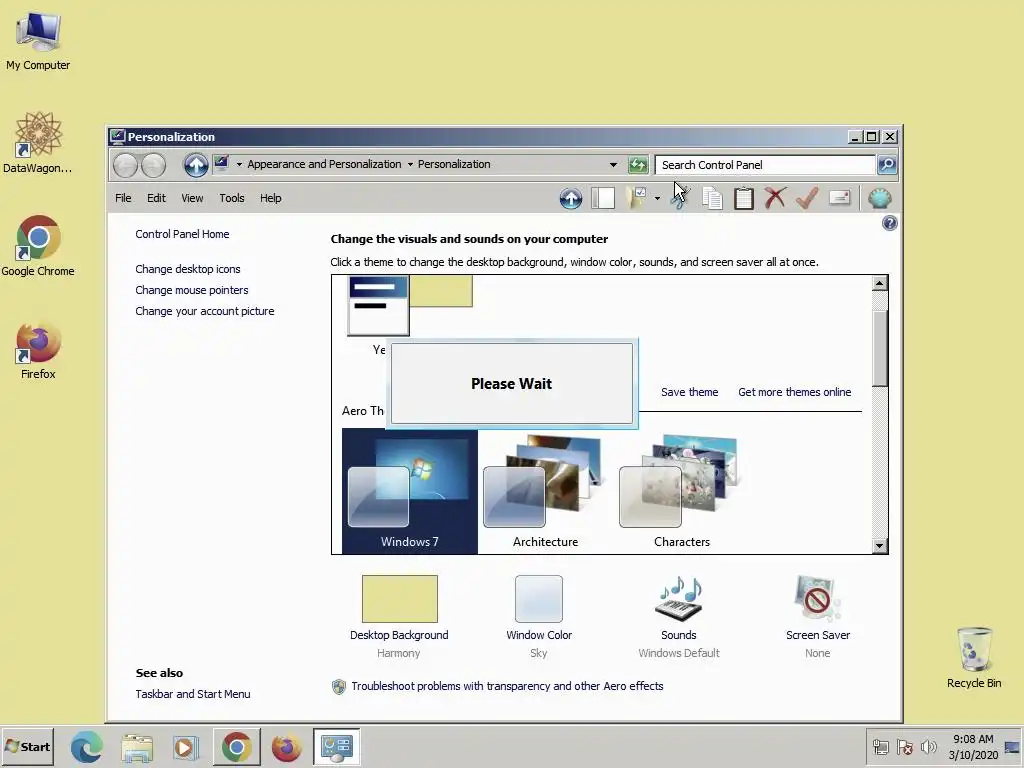This screenshot has height=768, width=1024.
Task: Select the My Computer desktop icon
Action: point(38,40)
